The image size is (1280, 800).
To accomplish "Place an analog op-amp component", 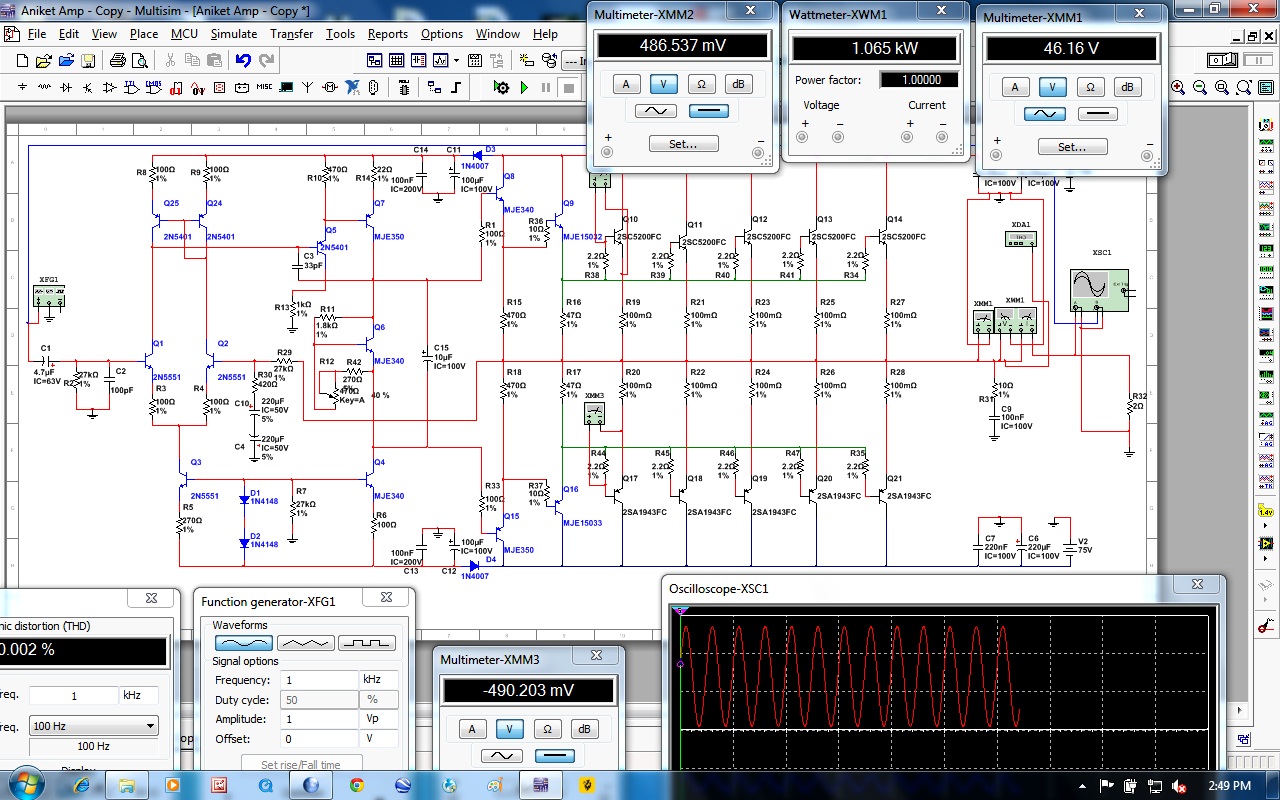I will tap(110, 87).
